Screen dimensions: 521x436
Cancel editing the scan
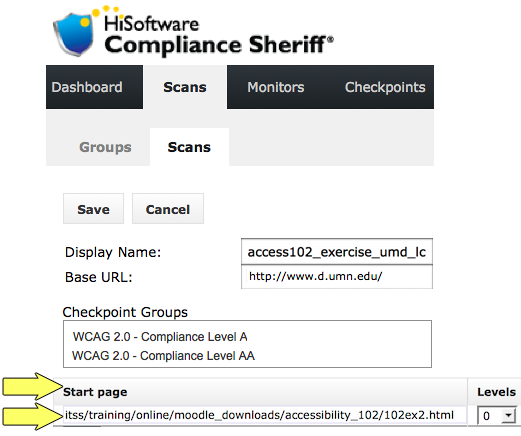click(168, 209)
